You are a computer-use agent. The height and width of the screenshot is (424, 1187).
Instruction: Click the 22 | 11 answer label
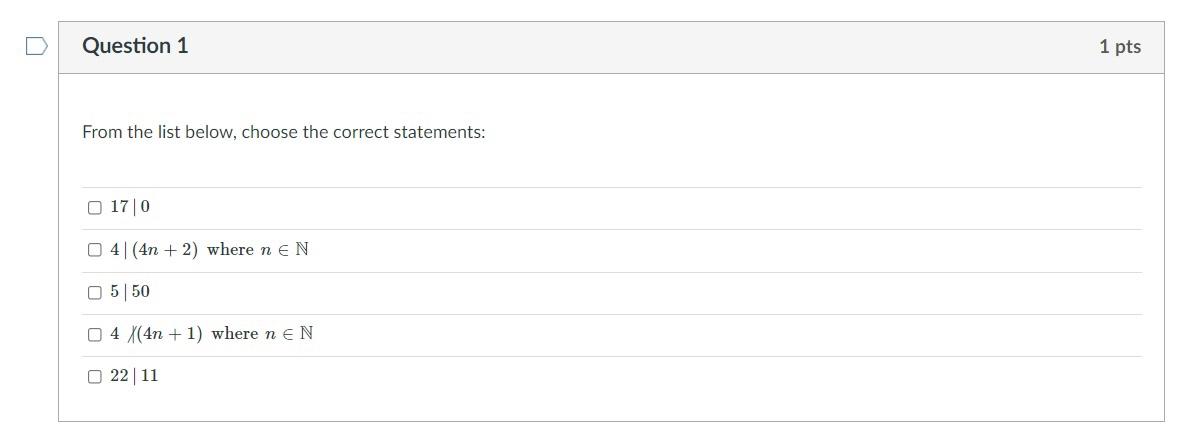coord(134,376)
